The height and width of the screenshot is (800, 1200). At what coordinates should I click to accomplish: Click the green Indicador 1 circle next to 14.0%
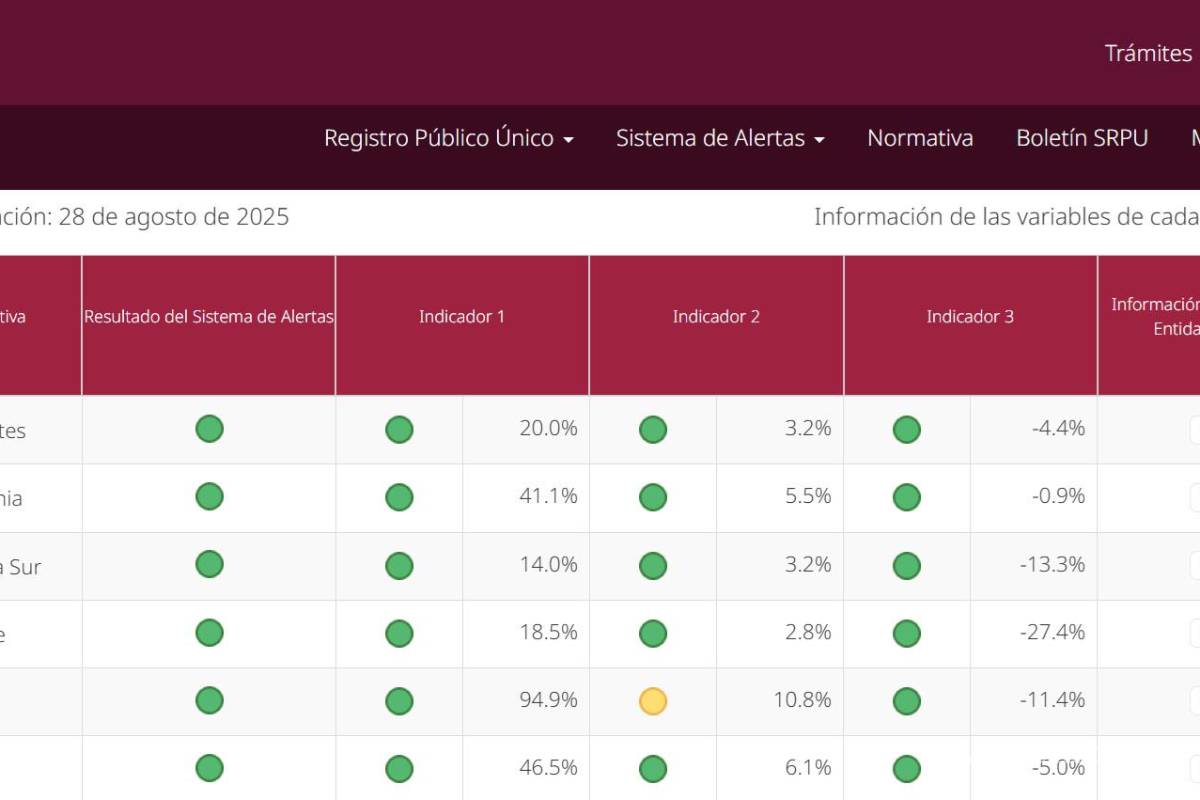[x=399, y=565]
